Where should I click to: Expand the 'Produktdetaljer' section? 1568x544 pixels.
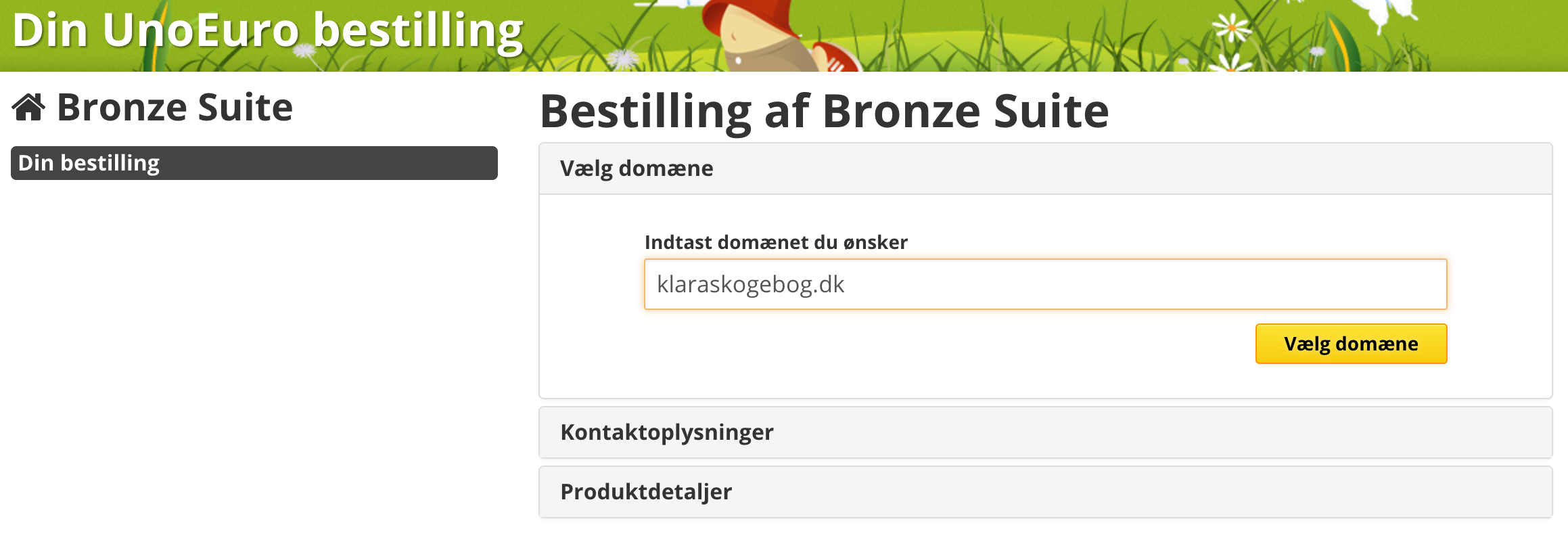(x=1046, y=492)
